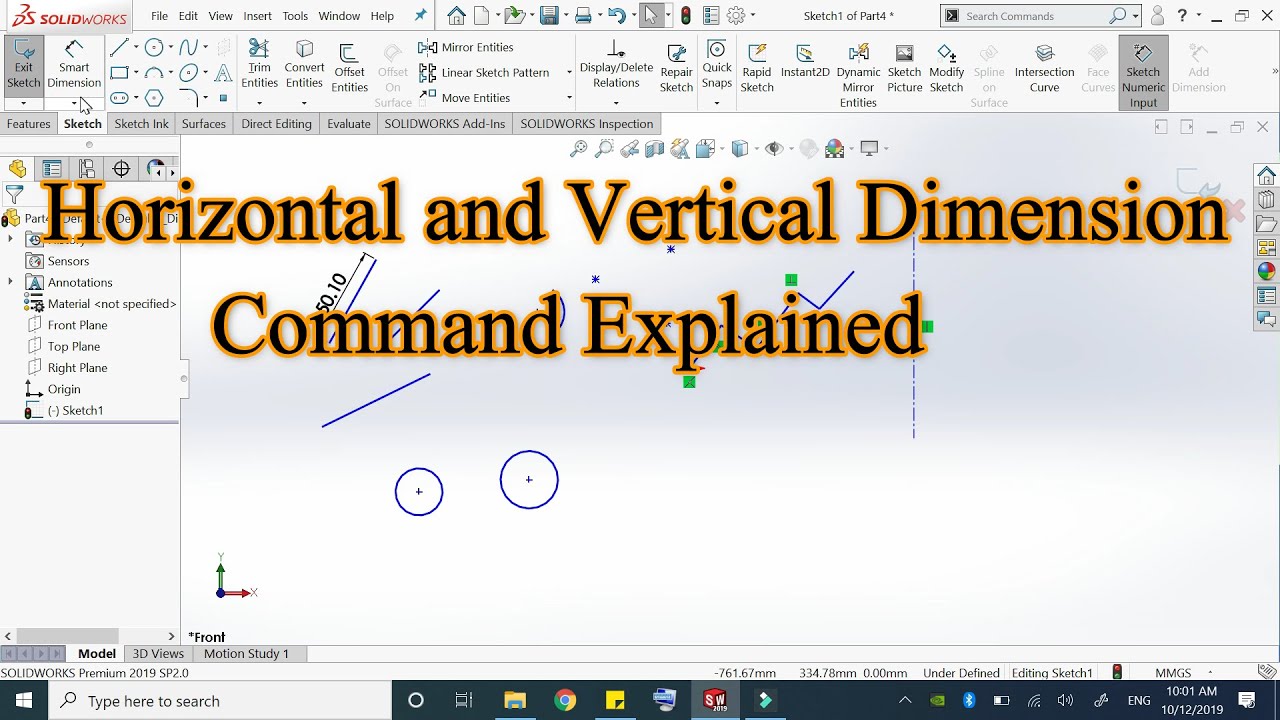Image resolution: width=1280 pixels, height=720 pixels.
Task: Click Modify Sketch tool
Action: coord(946,68)
